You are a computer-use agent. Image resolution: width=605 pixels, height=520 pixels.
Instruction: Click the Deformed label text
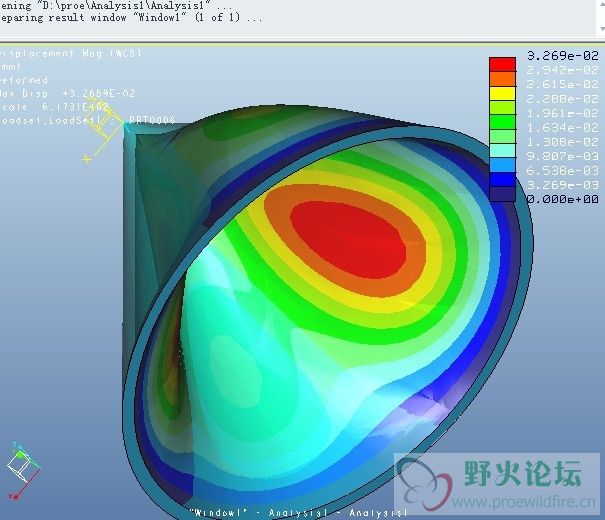point(24,80)
